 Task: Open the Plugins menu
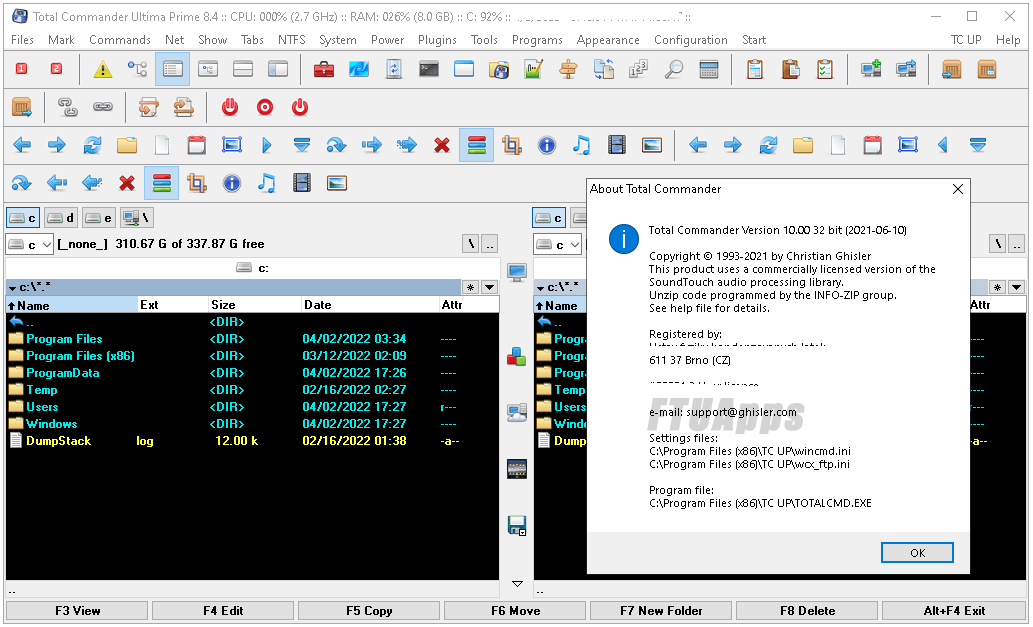[437, 40]
